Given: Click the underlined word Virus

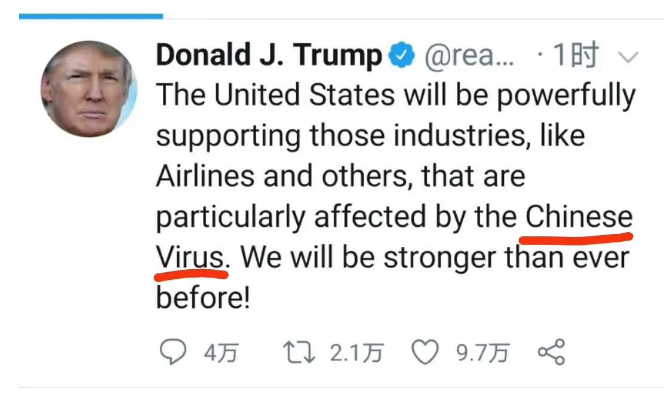Looking at the screenshot, I should pyautogui.click(x=189, y=257).
